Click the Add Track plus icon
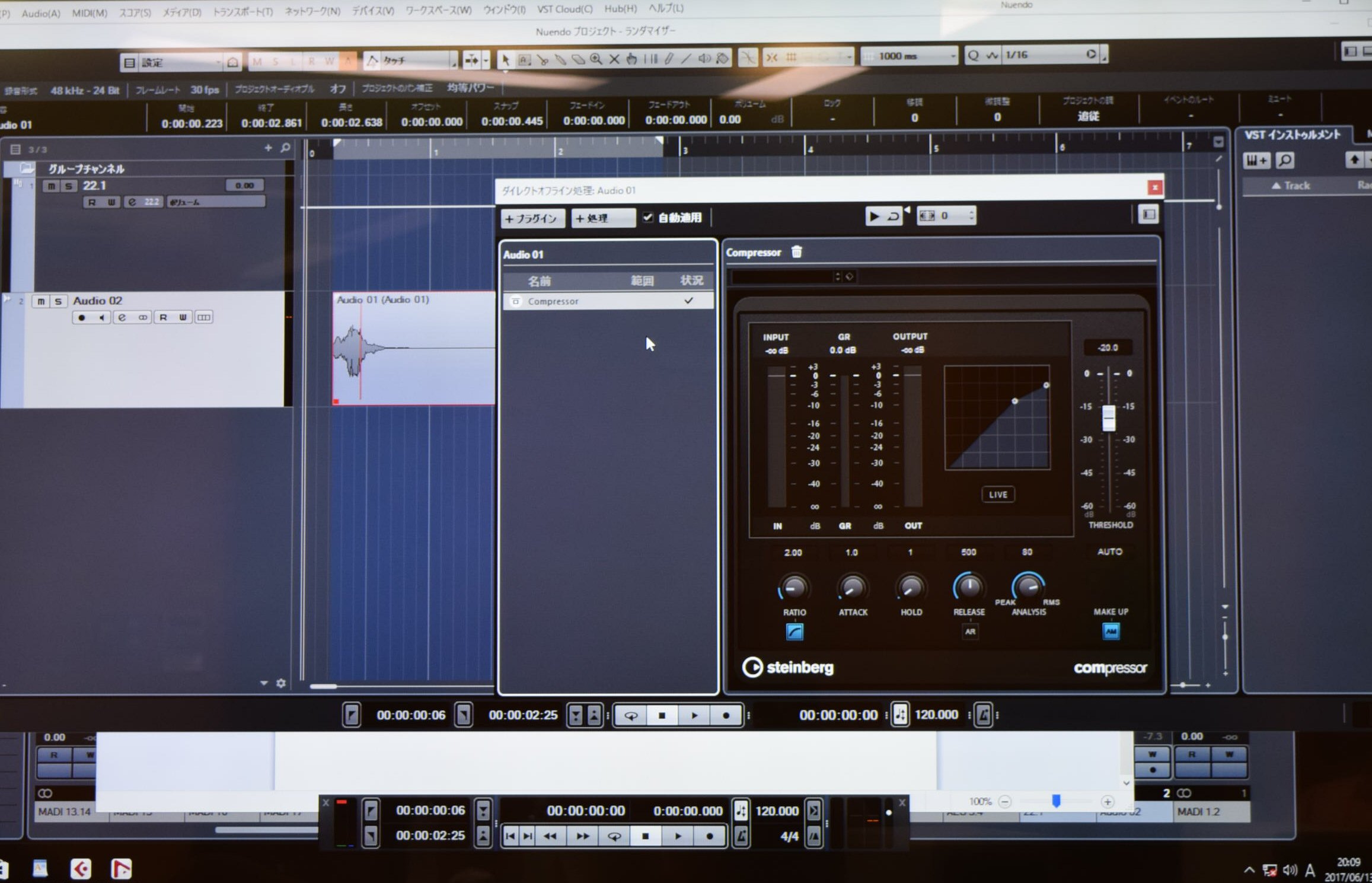This screenshot has height=883, width=1372. (268, 148)
